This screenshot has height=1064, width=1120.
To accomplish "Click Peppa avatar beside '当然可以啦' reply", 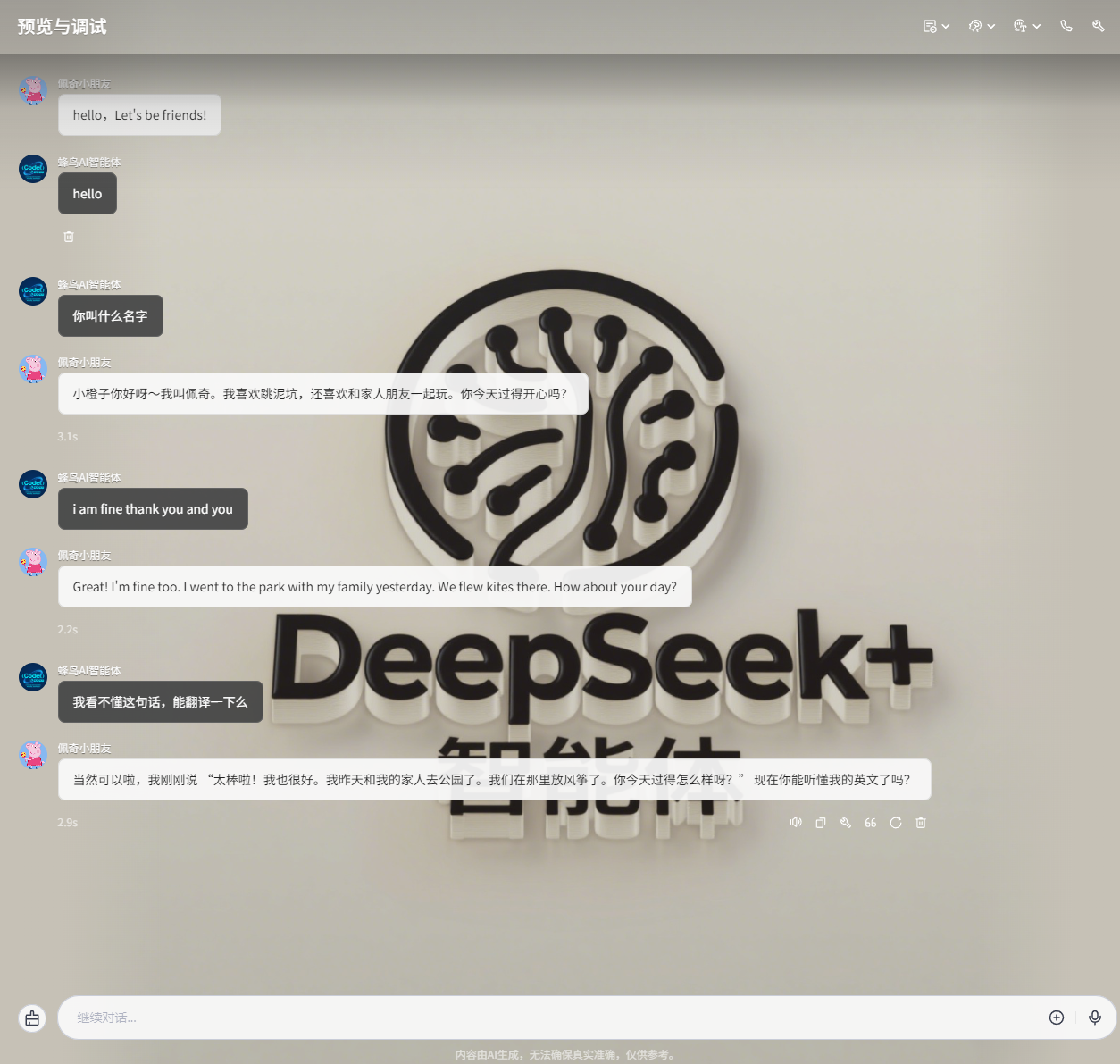I will point(33,755).
